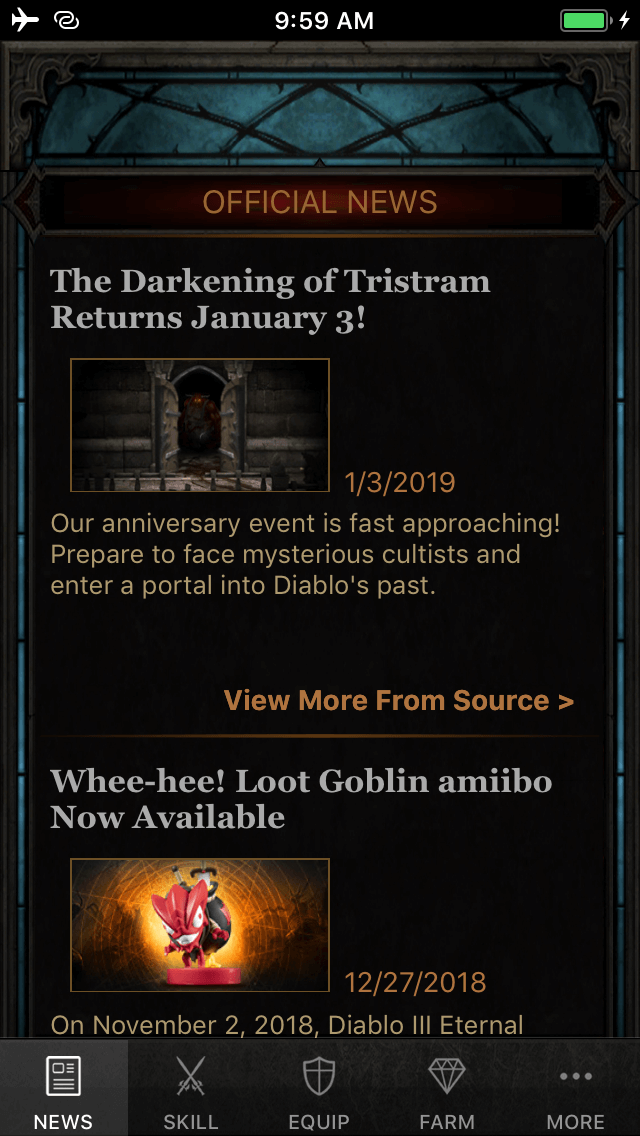640x1136 pixels.
Task: Open the Farm diamond icon
Action: [x=446, y=1076]
